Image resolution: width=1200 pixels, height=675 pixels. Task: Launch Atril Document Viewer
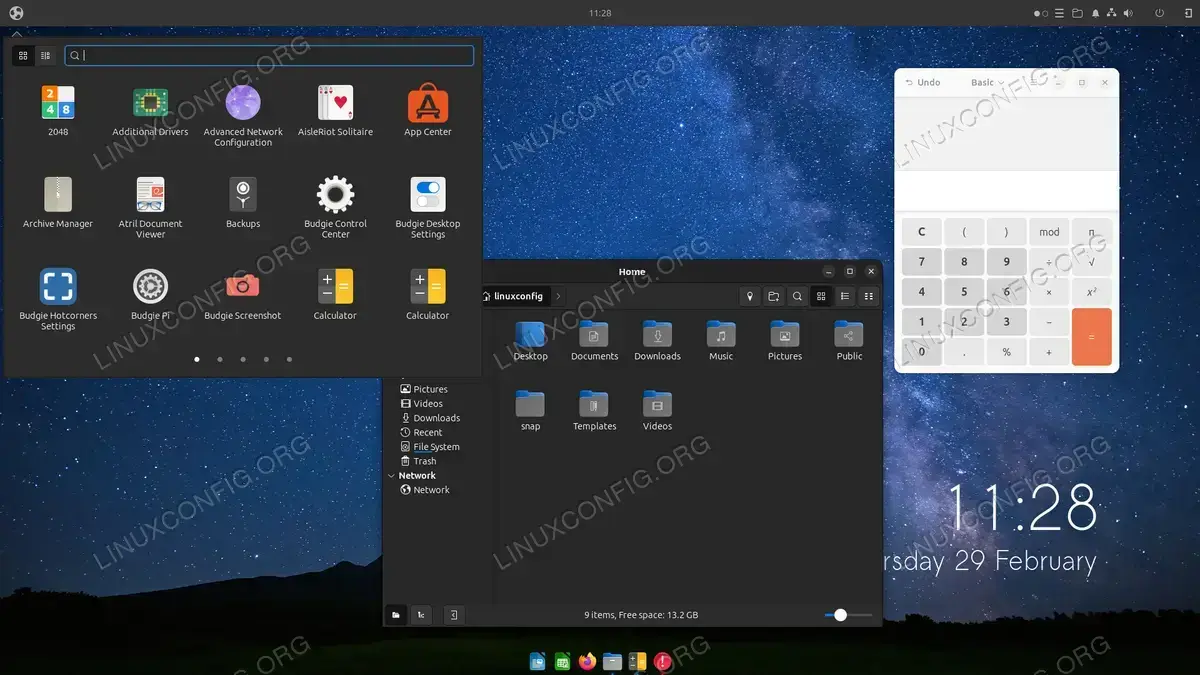point(150,207)
